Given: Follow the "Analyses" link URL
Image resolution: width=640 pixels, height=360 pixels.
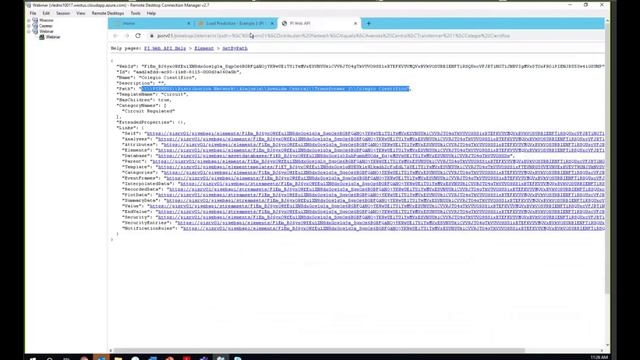Looking at the screenshot, I should (x=380, y=139).
